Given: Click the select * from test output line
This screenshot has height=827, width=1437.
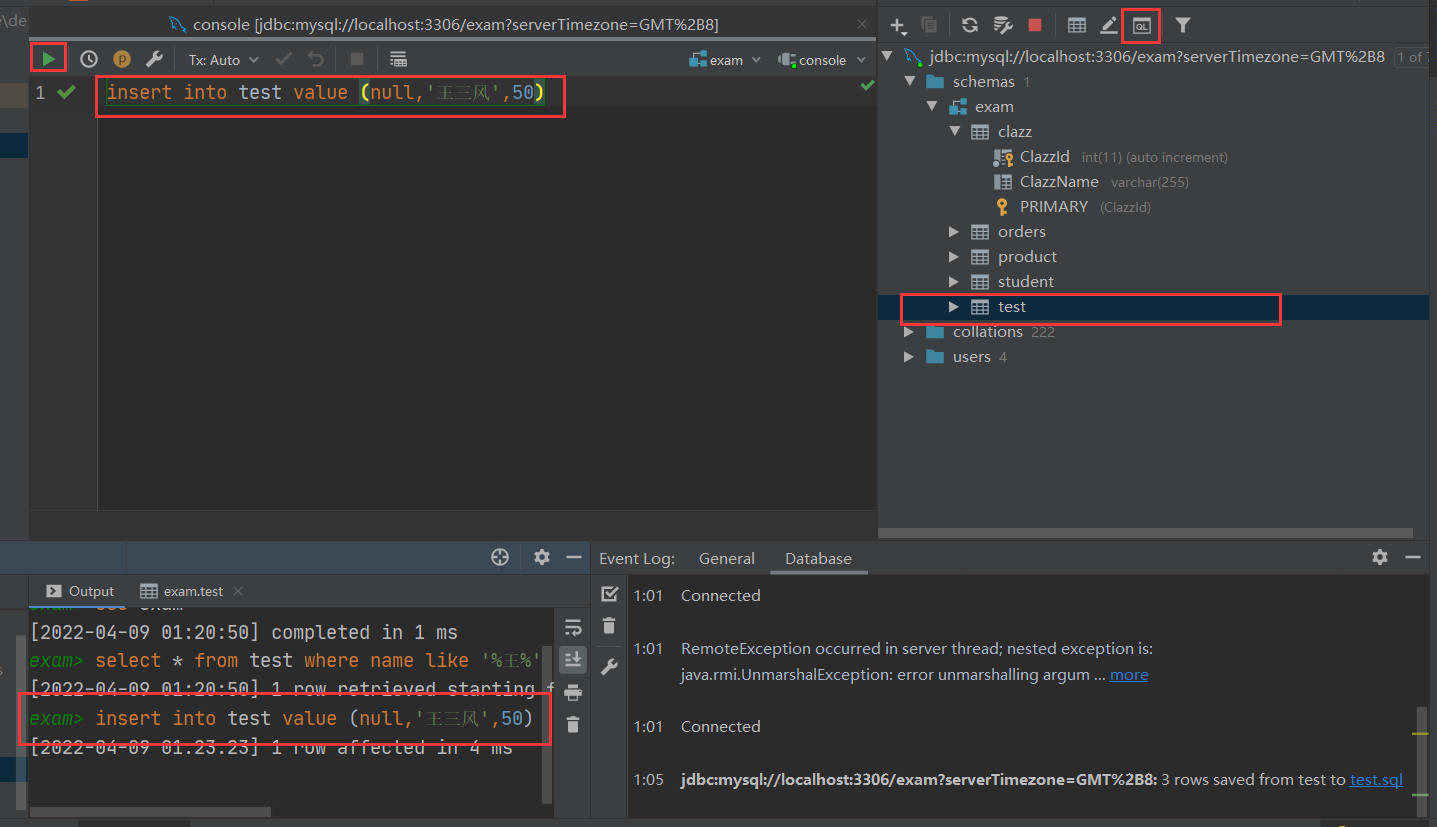Looking at the screenshot, I should tap(285, 660).
